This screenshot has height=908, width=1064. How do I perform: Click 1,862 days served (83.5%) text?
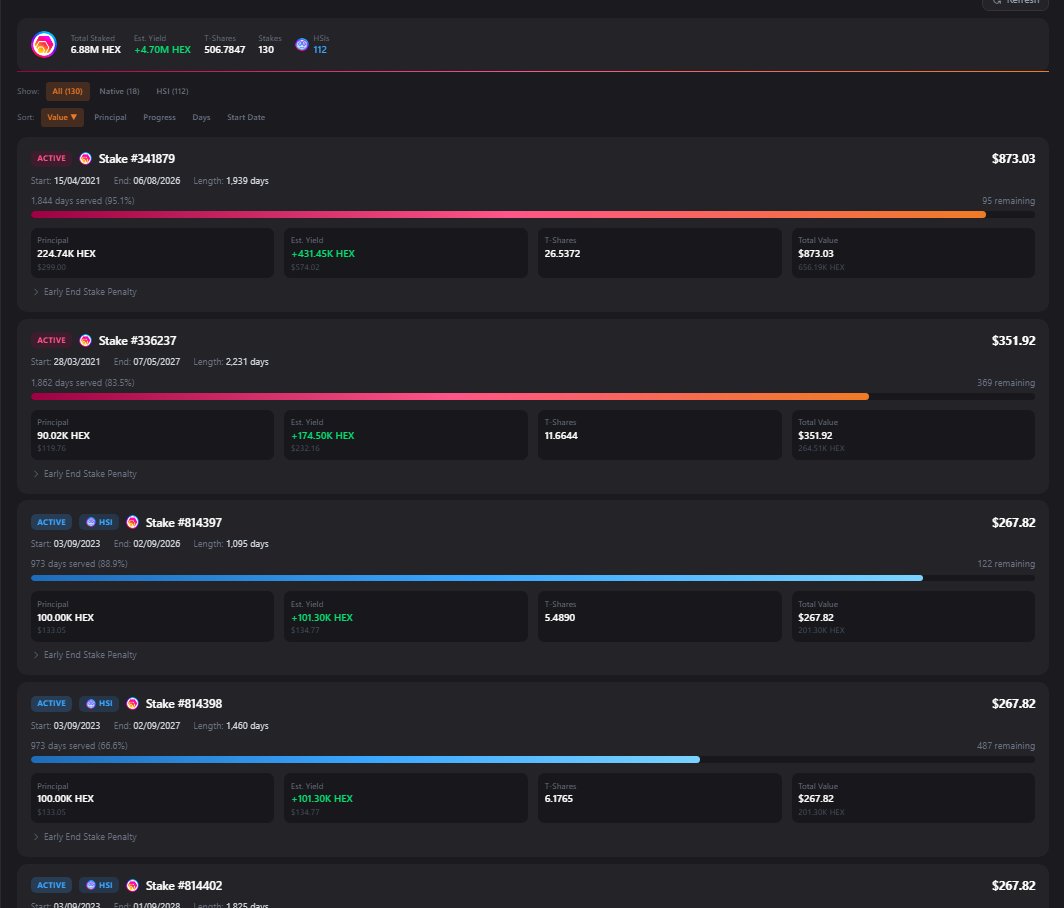point(83,383)
